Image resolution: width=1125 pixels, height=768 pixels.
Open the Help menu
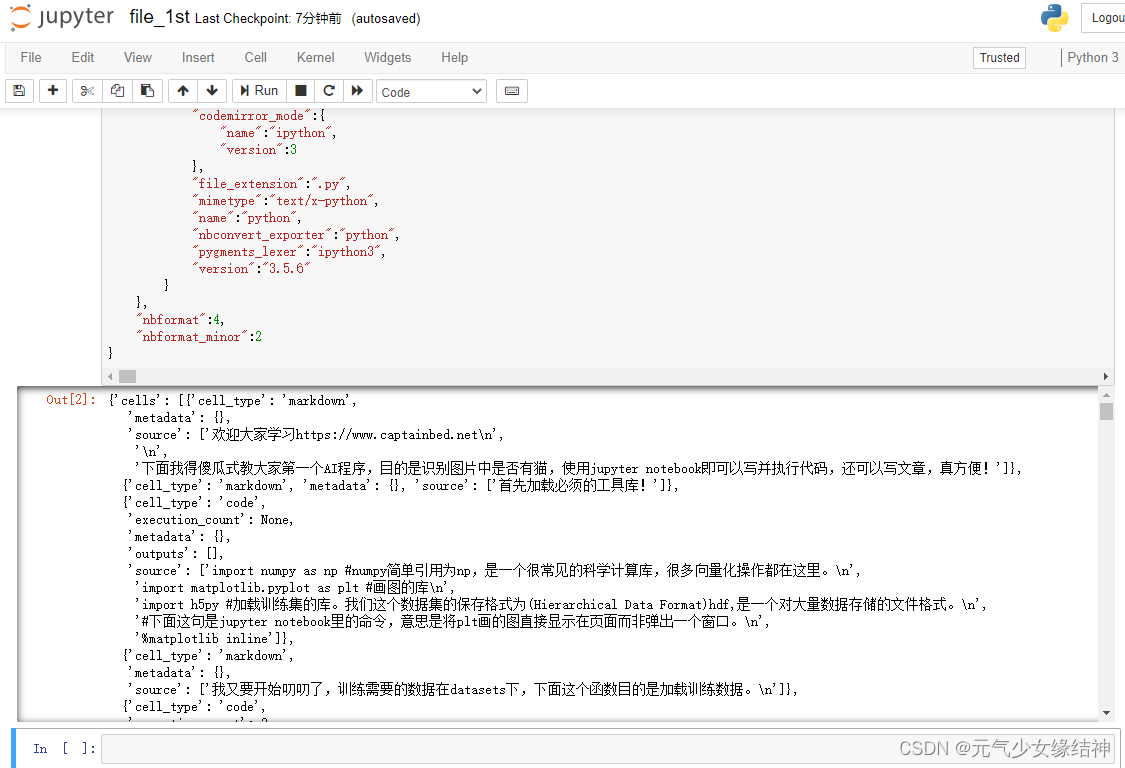pyautogui.click(x=454, y=57)
